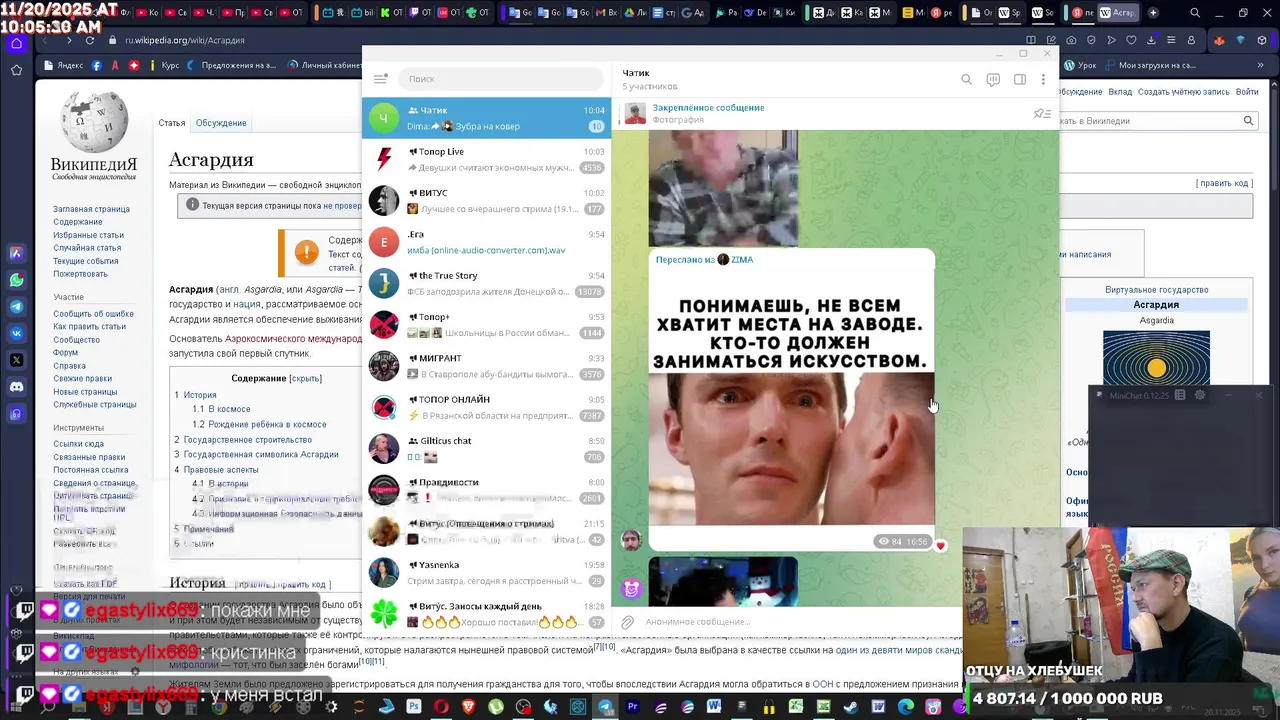Open the ТОПОР ОНЛАЙН channel

[x=486, y=407]
